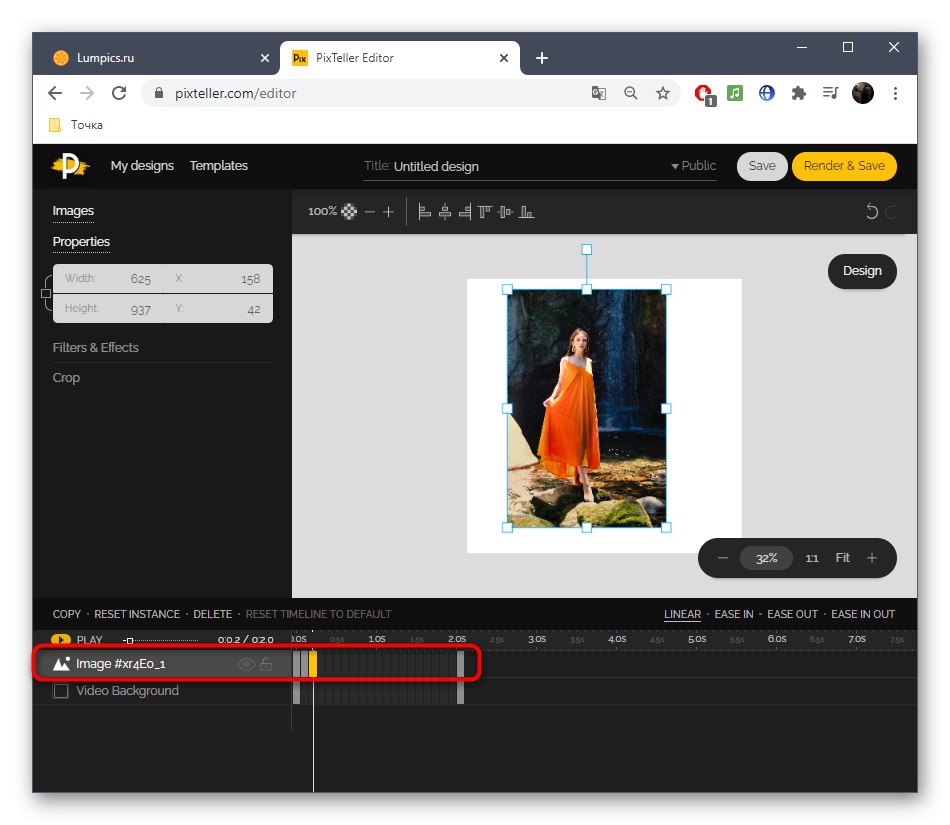The width and height of the screenshot is (950, 825).
Task: Hide the Image #xr4Eo_1 layer with the eye icon
Action: point(244,664)
